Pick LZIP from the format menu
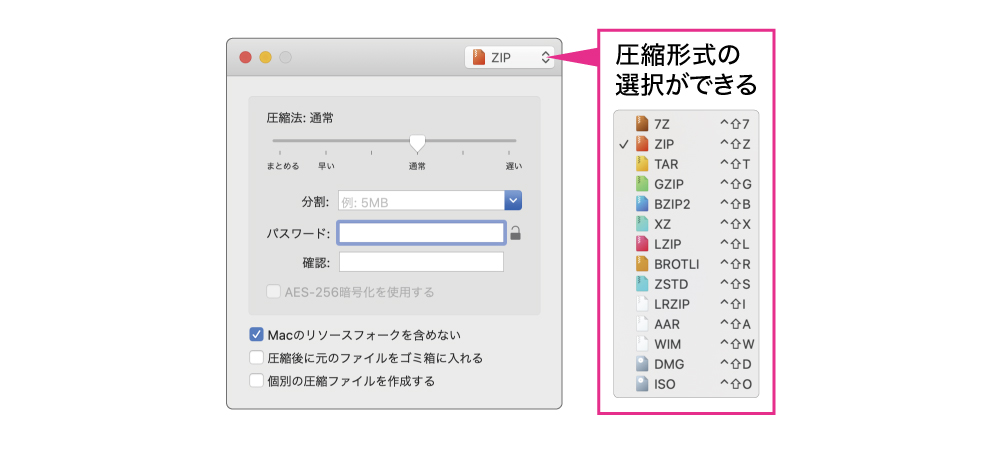This screenshot has width=1000, height=455. click(686, 244)
